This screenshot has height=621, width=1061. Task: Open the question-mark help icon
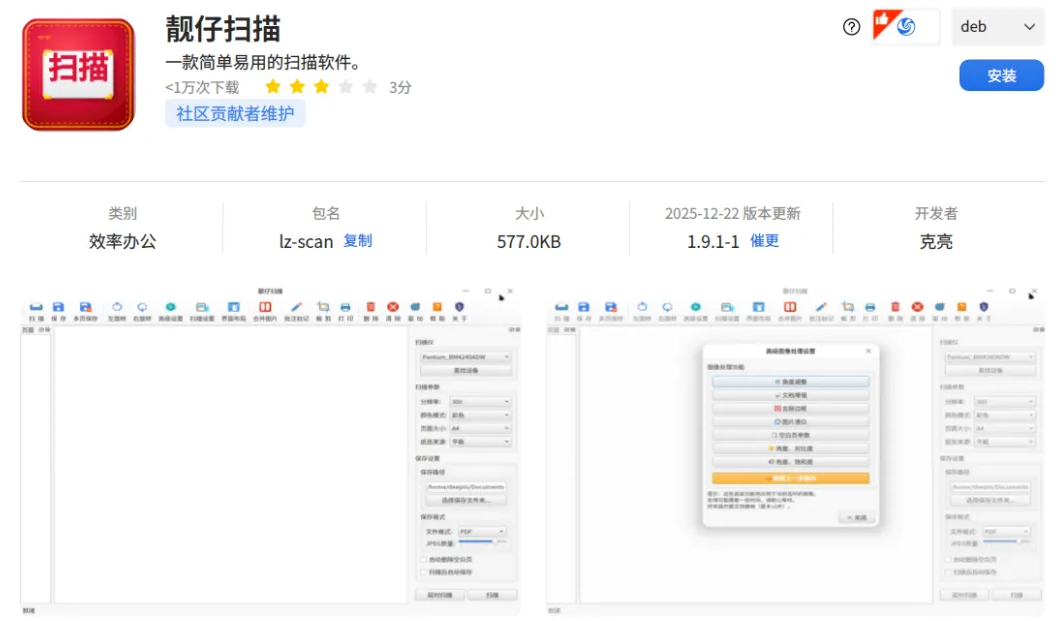tap(851, 27)
